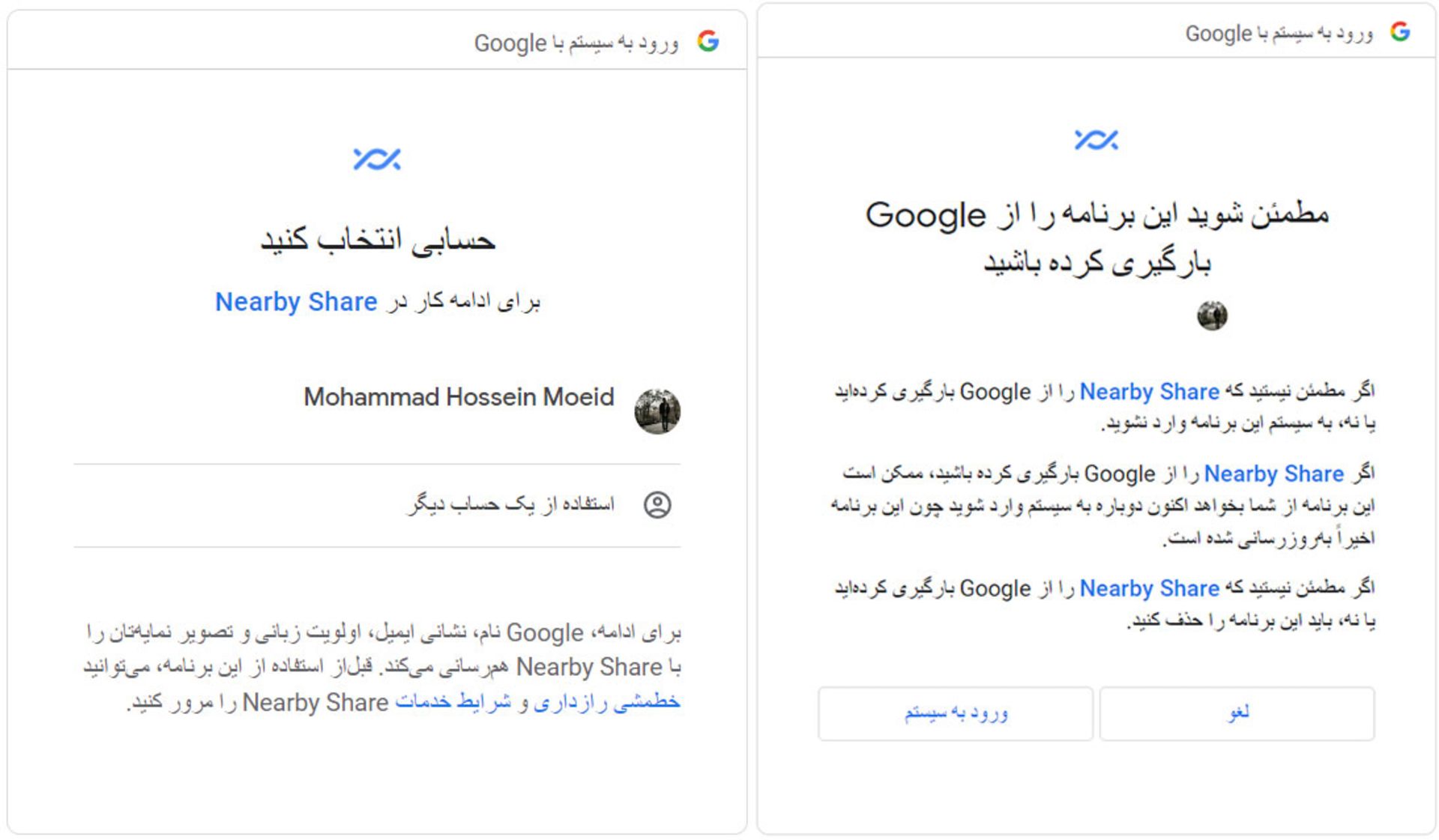Image resolution: width=1439 pixels, height=840 pixels.
Task: Click the small avatar under the right heading
Action: click(x=1212, y=315)
